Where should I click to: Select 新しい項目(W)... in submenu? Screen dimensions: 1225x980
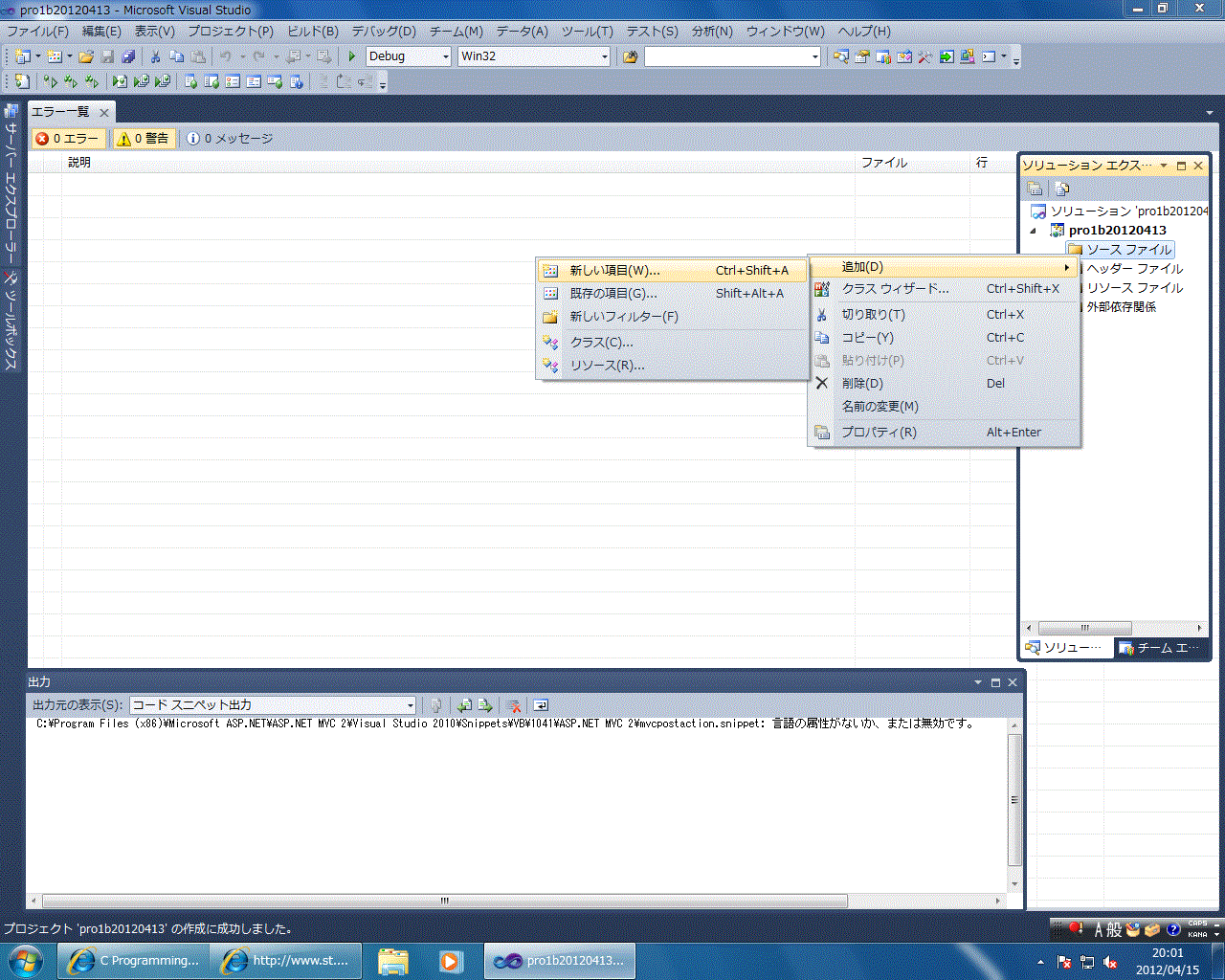point(672,271)
